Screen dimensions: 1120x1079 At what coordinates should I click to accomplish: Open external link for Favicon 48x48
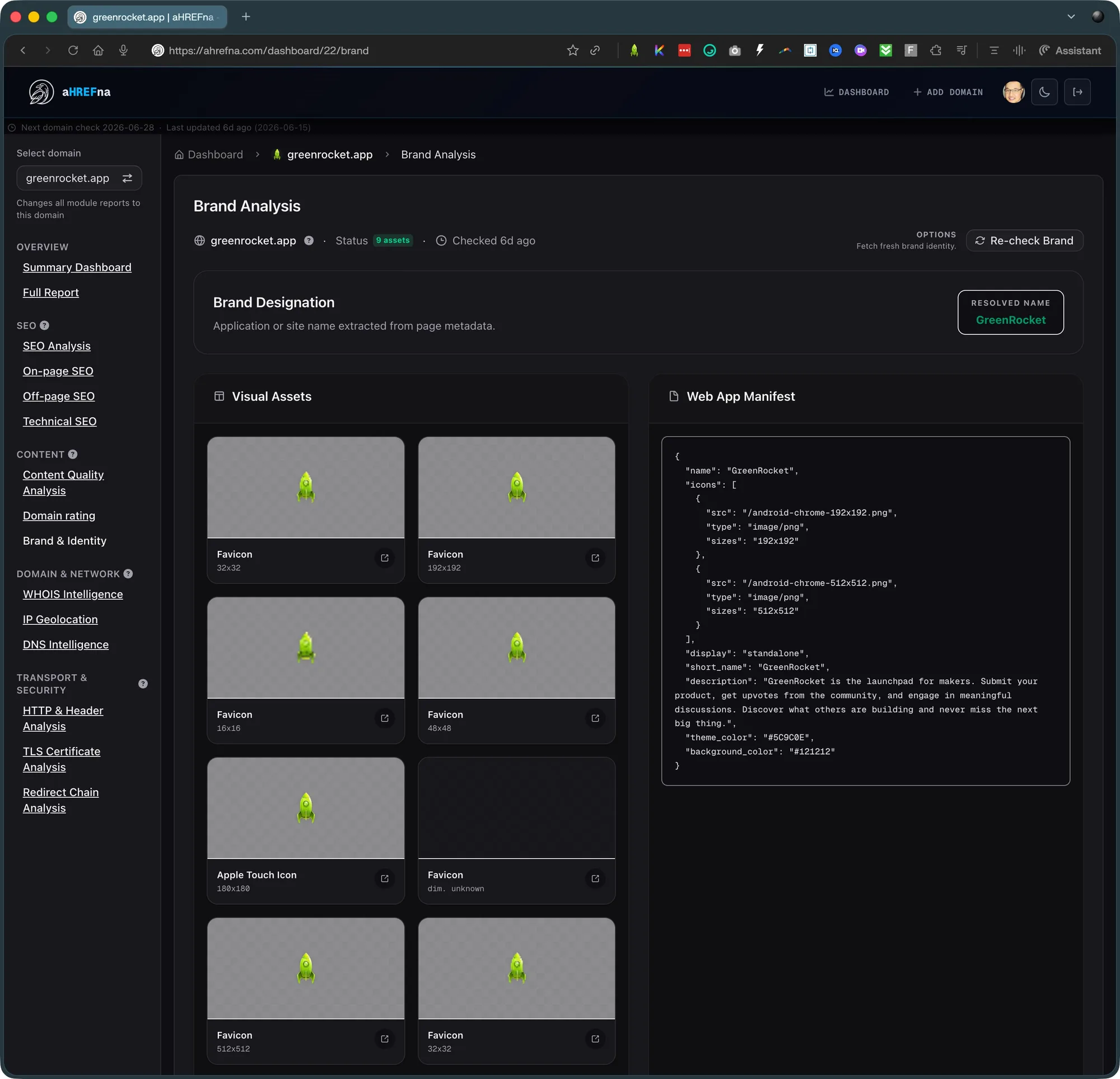tap(595, 718)
